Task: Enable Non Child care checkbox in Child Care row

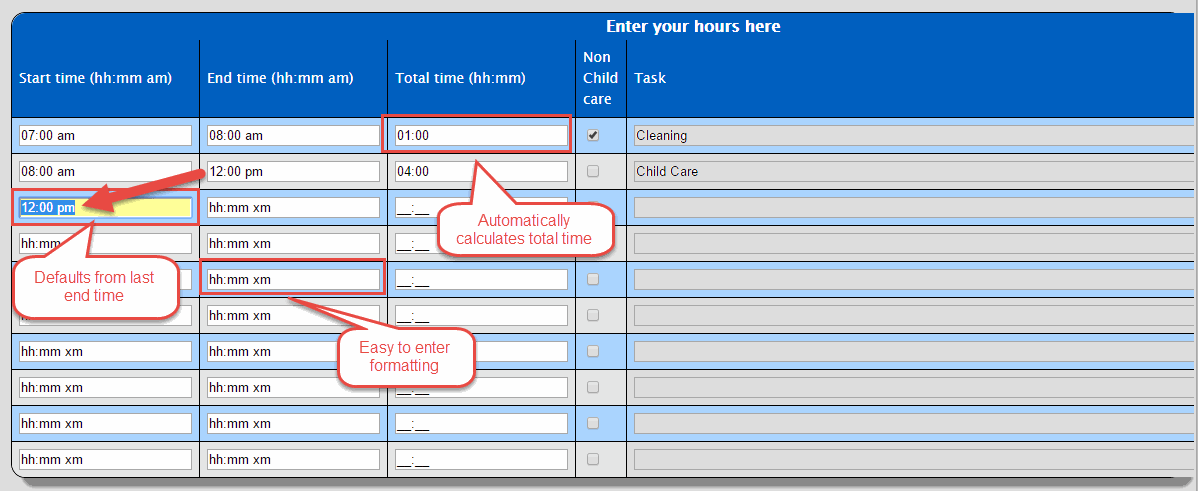Action: [593, 171]
